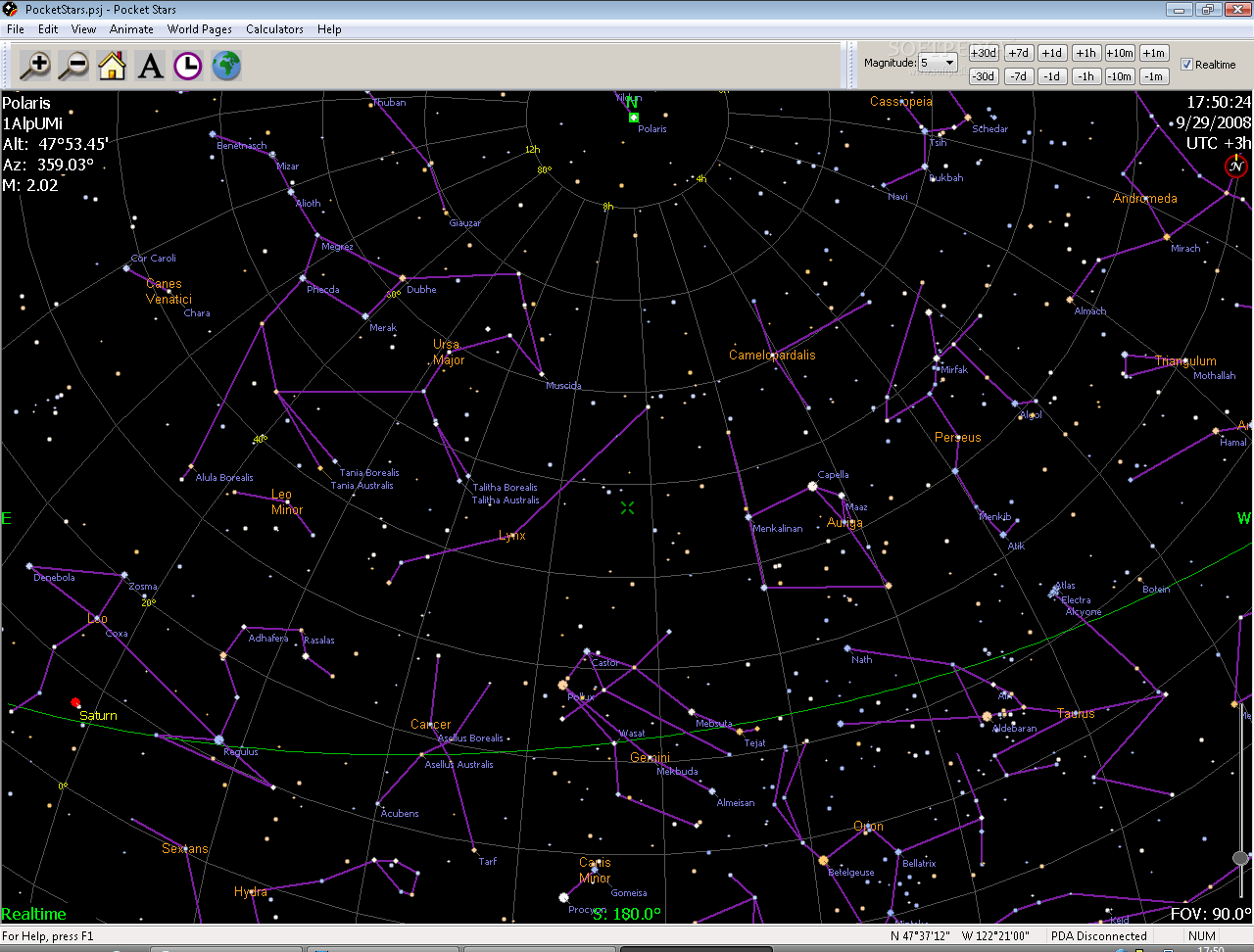This screenshot has height=952, width=1254.
Task: Click the zoom in magnifier icon
Action: 35,66
